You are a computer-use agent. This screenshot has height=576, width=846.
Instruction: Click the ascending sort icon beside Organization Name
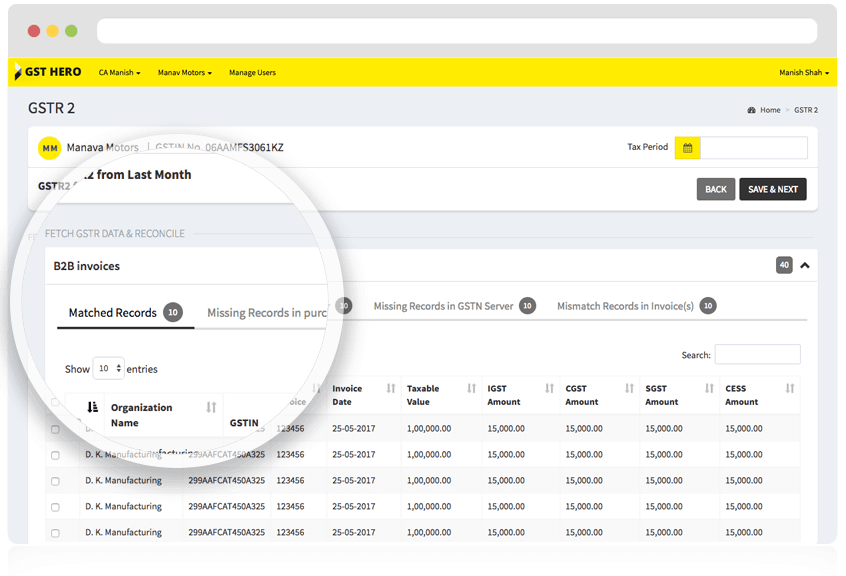pos(93,407)
